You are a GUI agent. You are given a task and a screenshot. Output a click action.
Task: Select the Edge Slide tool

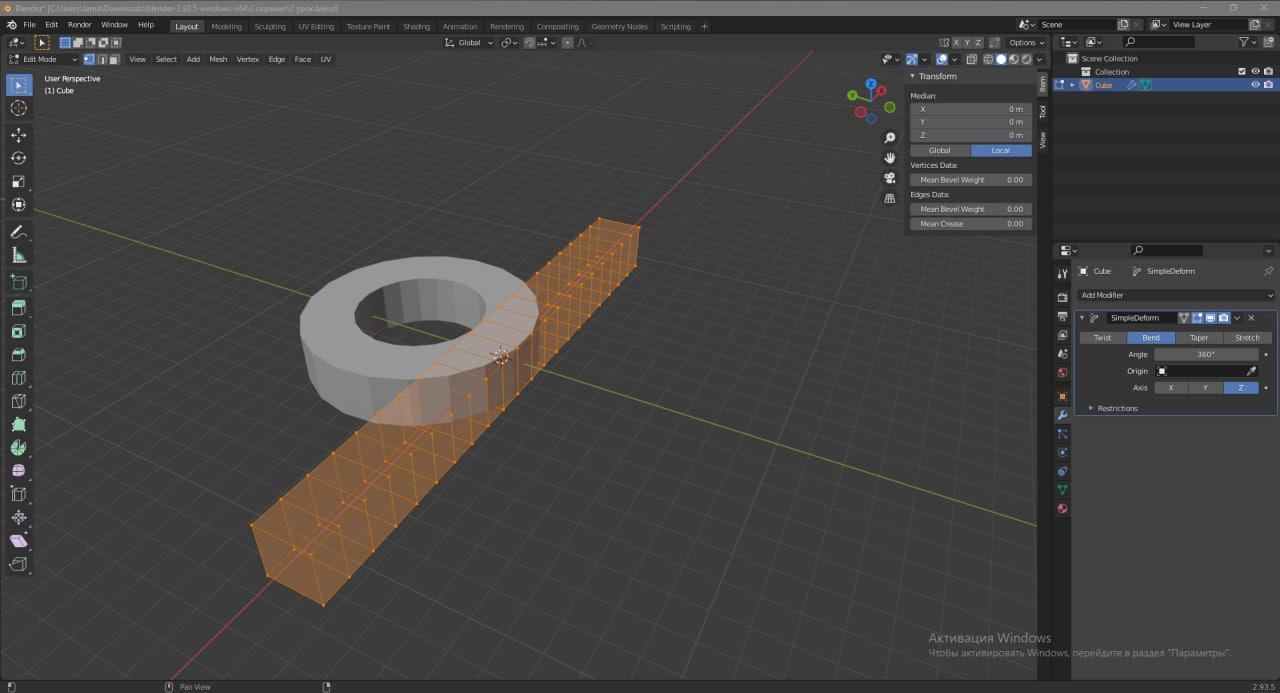pyautogui.click(x=18, y=494)
